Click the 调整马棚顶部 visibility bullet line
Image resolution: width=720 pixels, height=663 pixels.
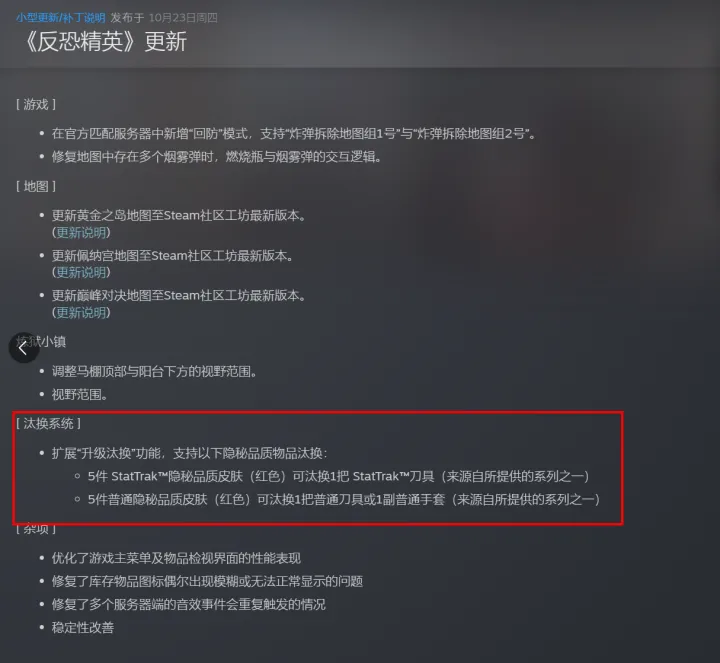pyautogui.click(x=154, y=371)
